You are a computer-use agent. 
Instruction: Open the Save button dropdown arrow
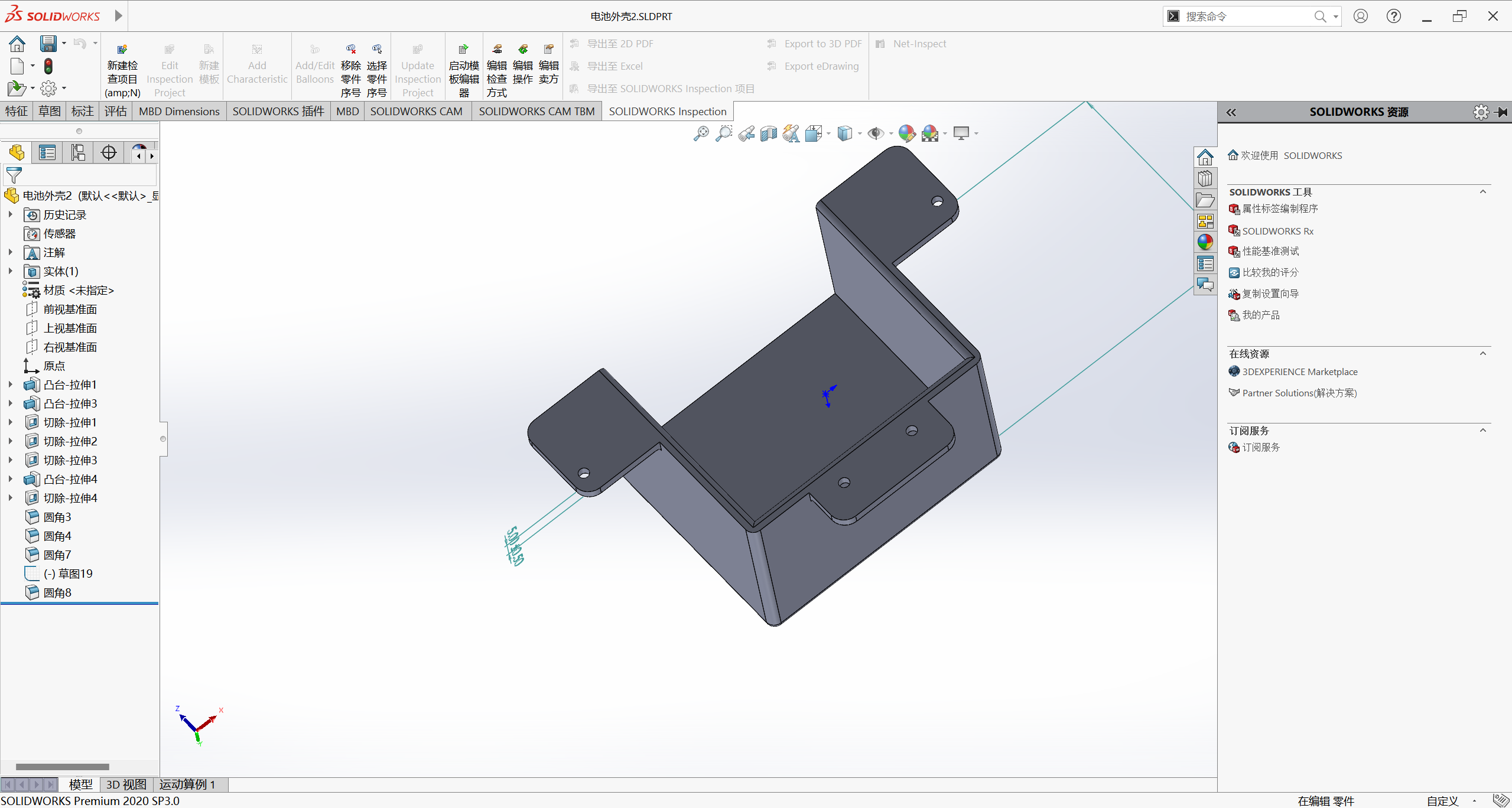(x=64, y=43)
